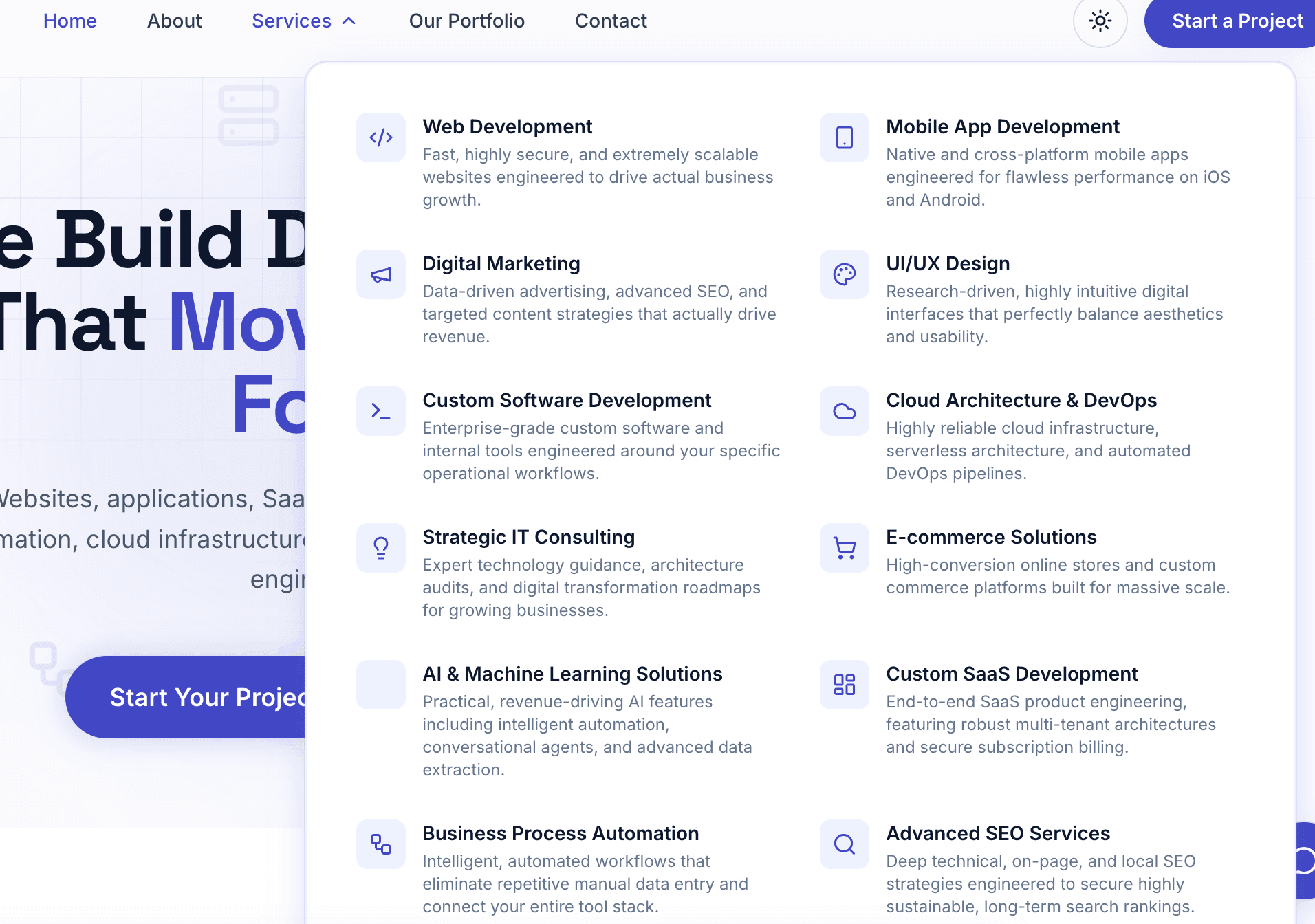1315x924 pixels.
Task: Collapse the Services dropdown menu
Action: tap(303, 21)
